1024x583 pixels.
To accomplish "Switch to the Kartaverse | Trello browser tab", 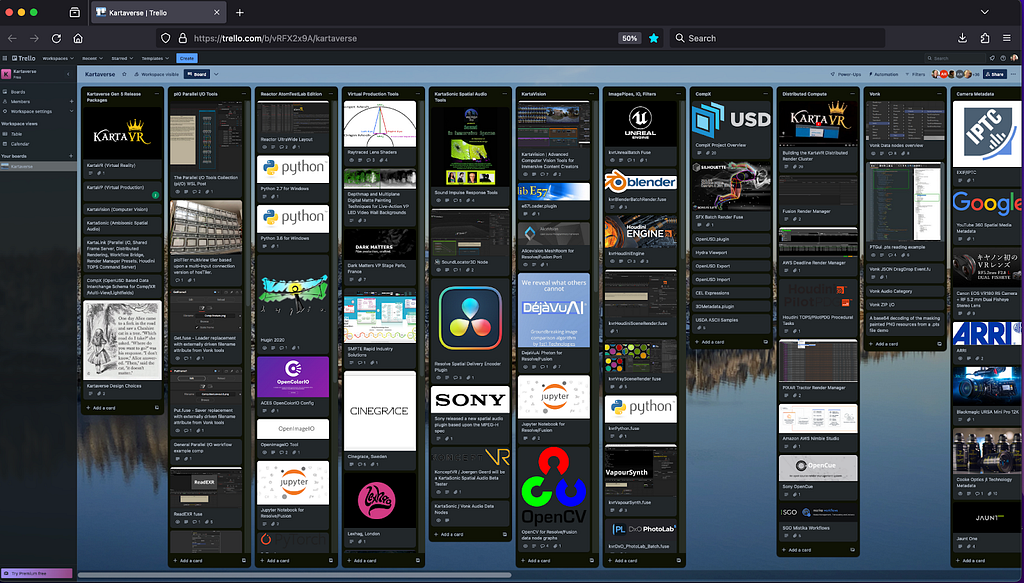I will (157, 12).
